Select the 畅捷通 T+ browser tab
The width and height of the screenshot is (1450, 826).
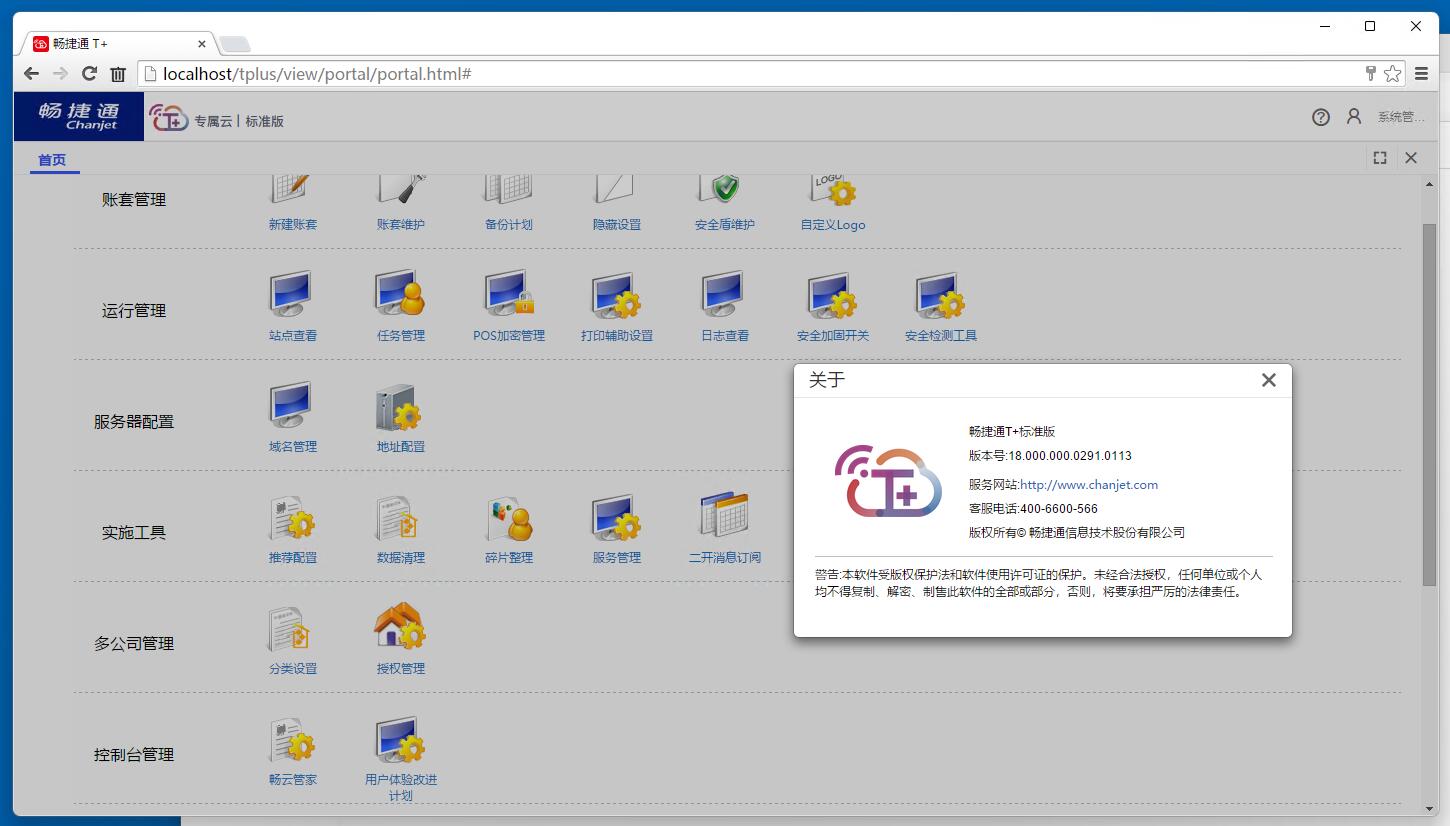(x=115, y=44)
